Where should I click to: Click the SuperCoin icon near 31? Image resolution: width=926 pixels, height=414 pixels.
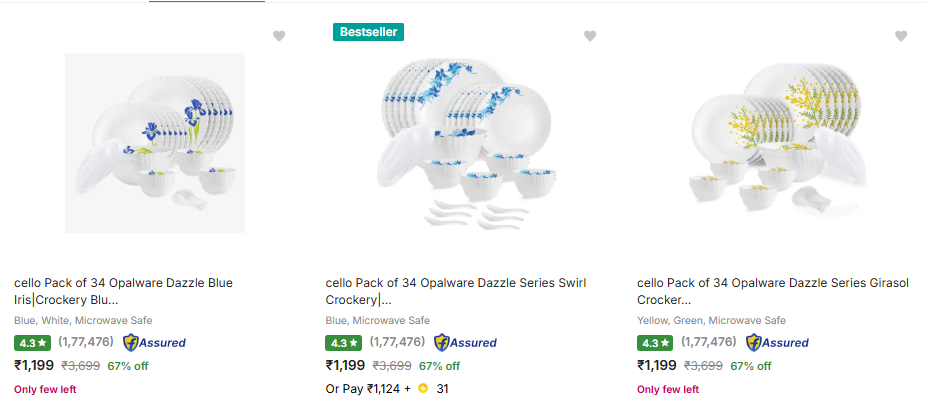coord(423,388)
